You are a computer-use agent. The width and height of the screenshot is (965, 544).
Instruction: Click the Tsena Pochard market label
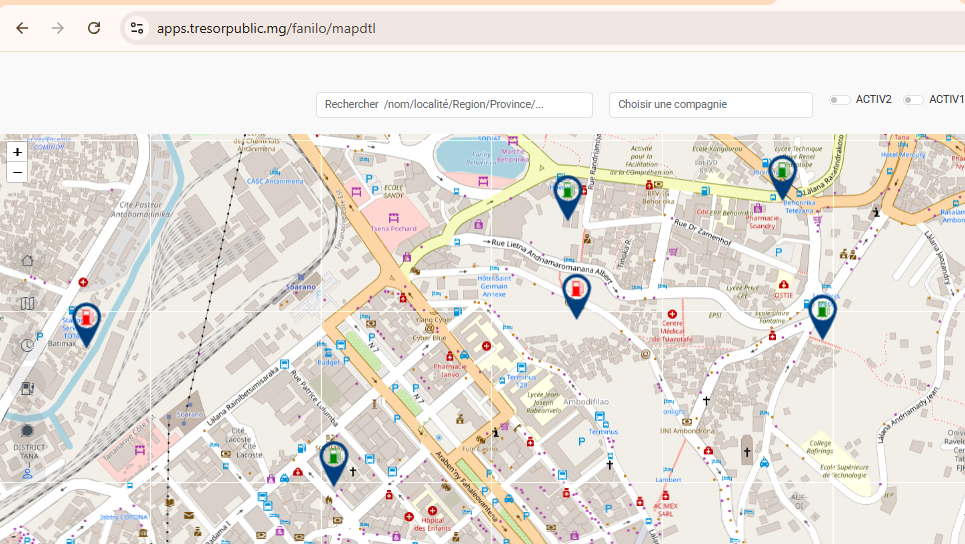(393, 228)
